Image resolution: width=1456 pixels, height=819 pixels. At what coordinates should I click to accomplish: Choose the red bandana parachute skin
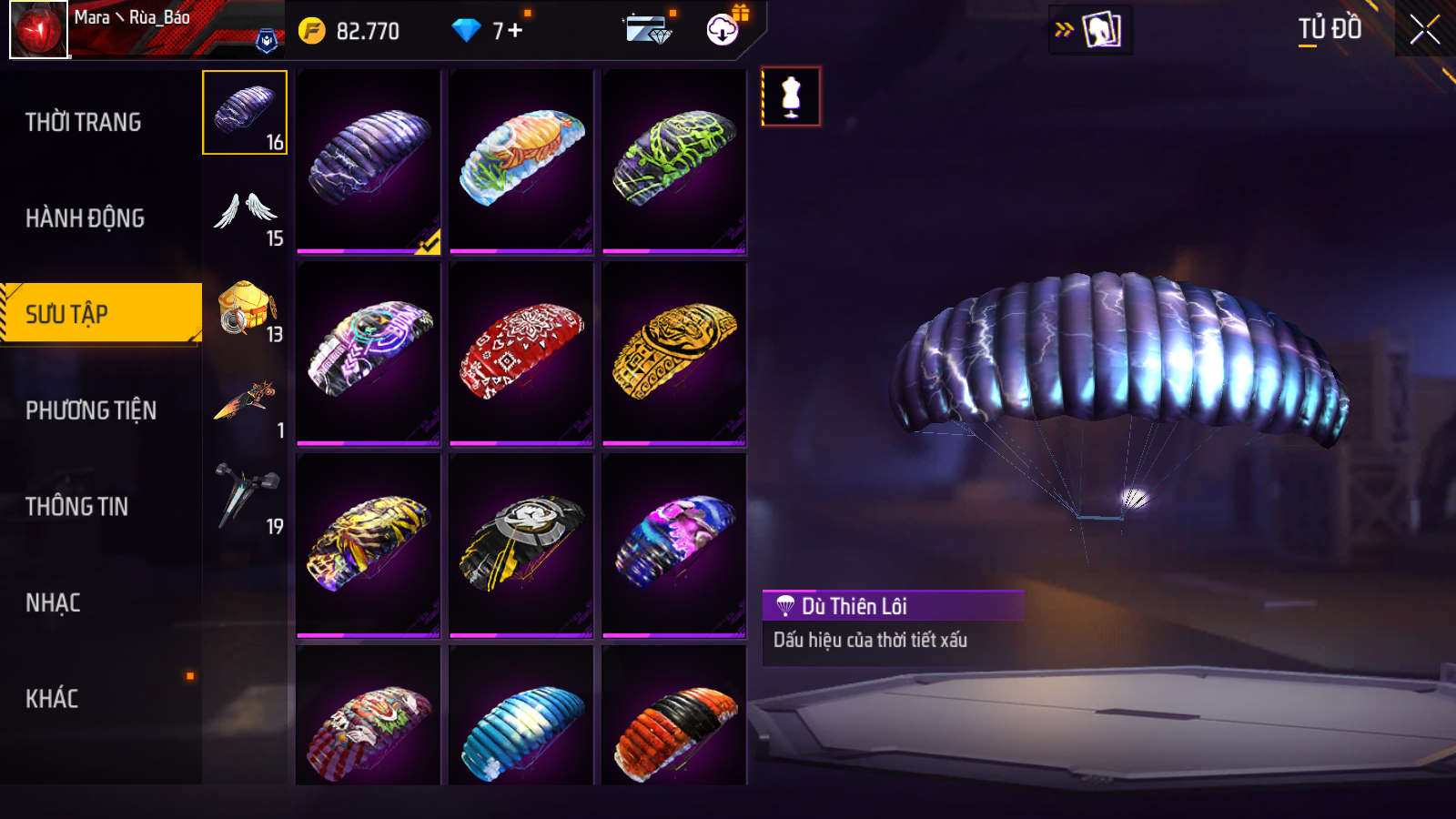tap(521, 354)
